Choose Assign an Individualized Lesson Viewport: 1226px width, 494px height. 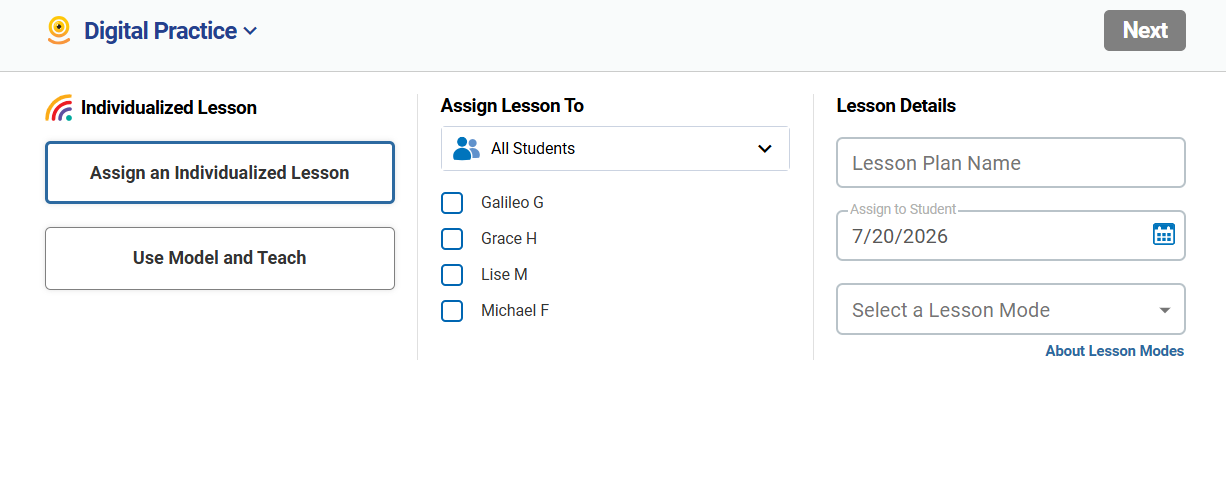pyautogui.click(x=220, y=173)
